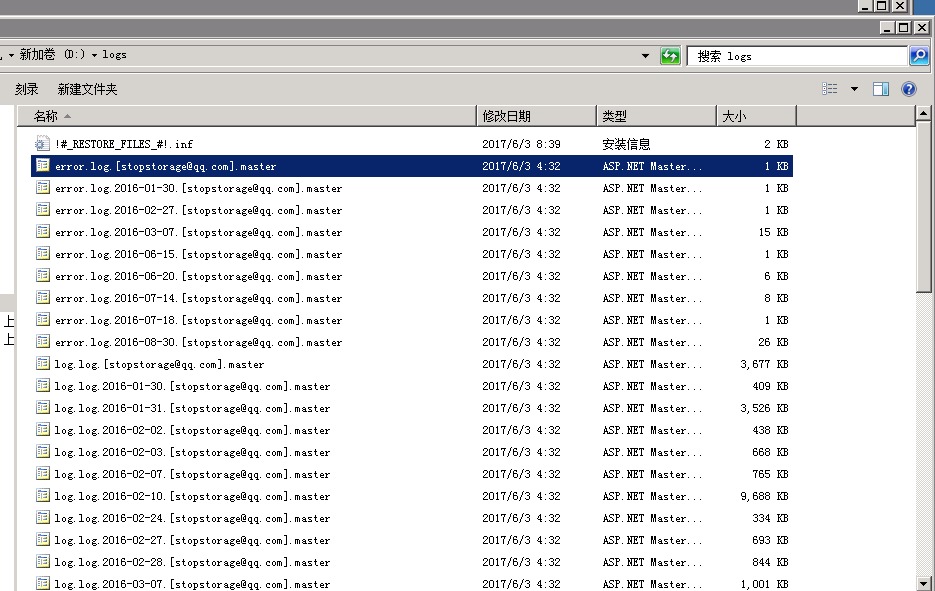Sort by 大小 column header
Viewport: 935px width, 591px height.
734,116
